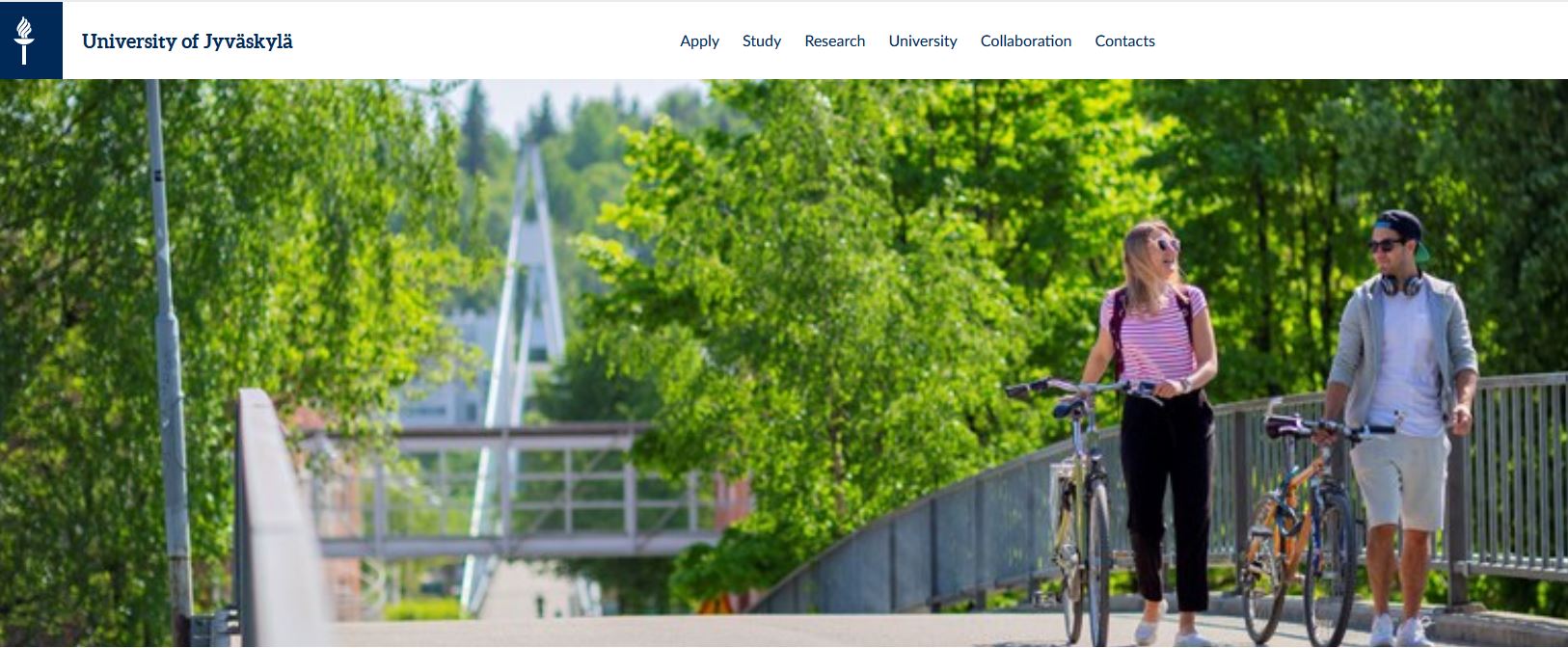Viewport: 1568px width, 648px height.
Task: Click the man's backwards blue cap
Action: (x=1400, y=228)
